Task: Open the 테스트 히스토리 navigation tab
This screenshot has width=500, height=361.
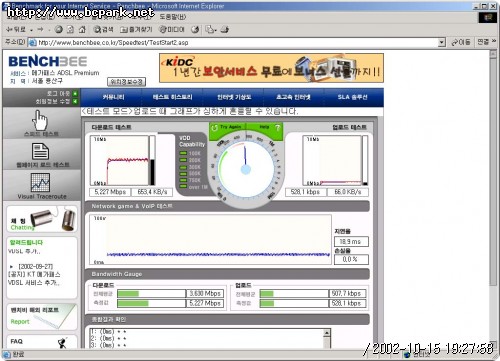Action: pos(172,97)
